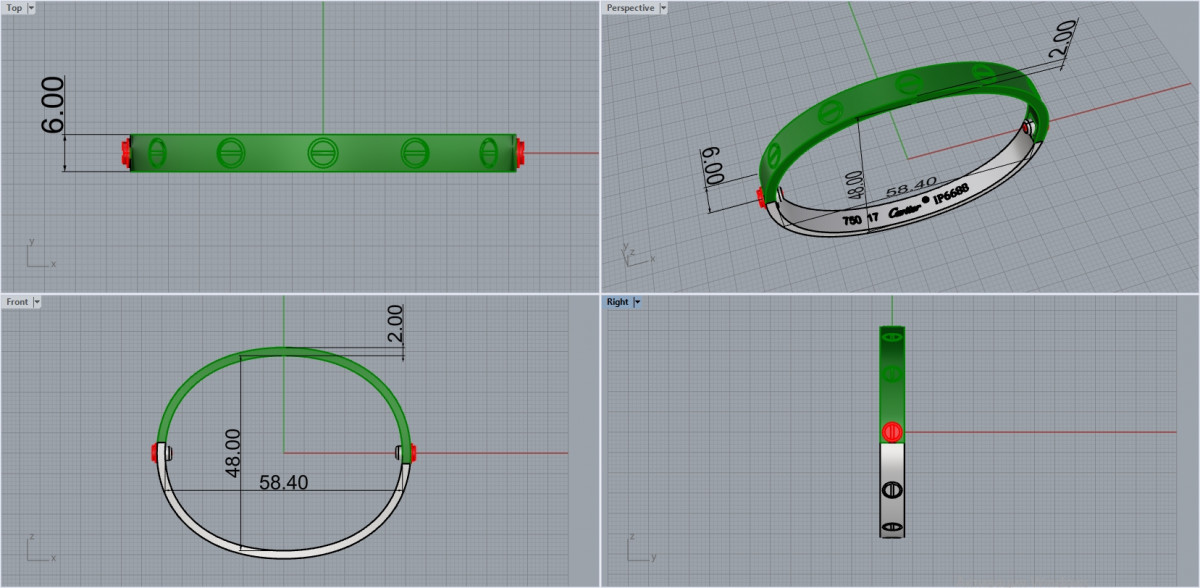This screenshot has height=588, width=1200.
Task: Select the 48.00 dimension in Perspective view
Action: click(853, 184)
